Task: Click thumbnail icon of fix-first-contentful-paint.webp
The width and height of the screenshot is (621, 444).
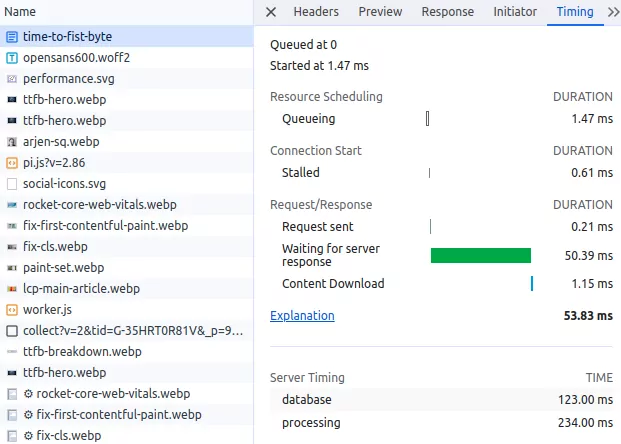Action: pyautogui.click(x=12, y=226)
